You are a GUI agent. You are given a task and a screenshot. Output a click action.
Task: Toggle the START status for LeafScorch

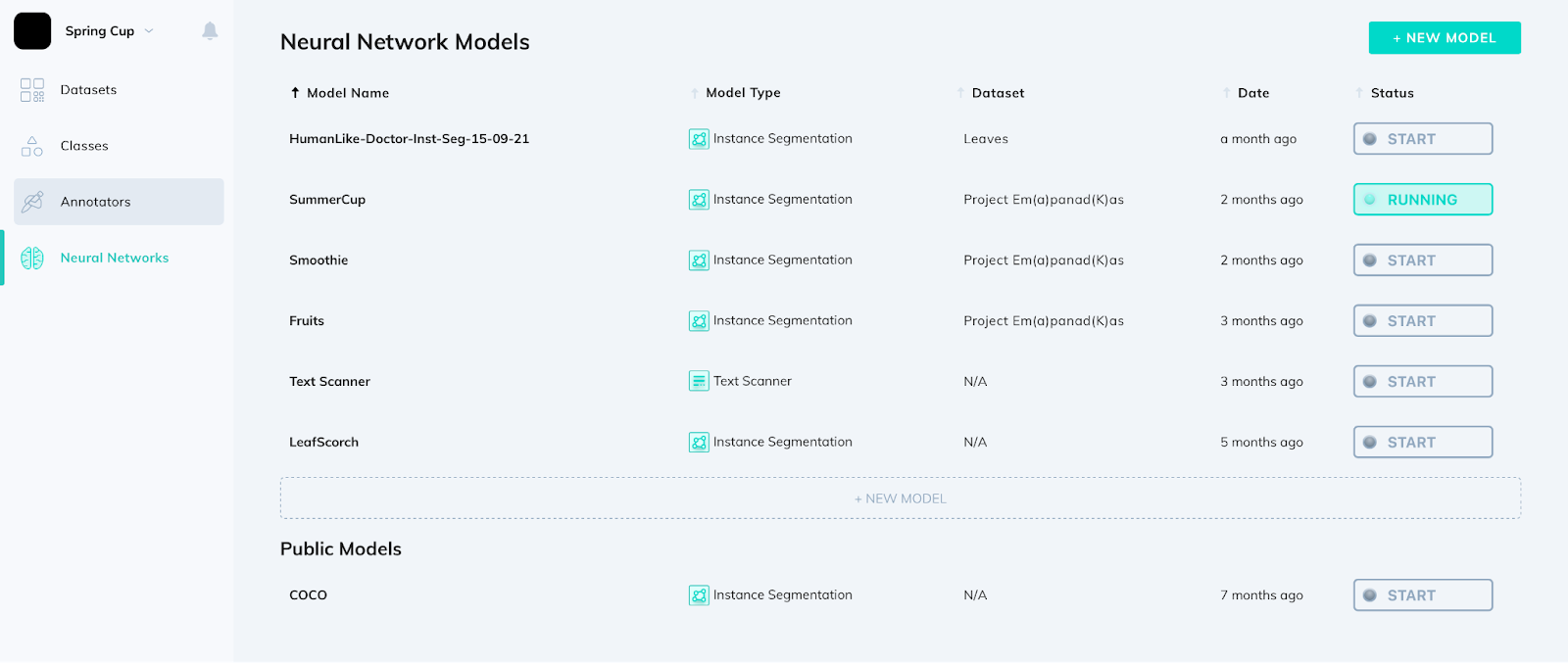click(x=1422, y=442)
